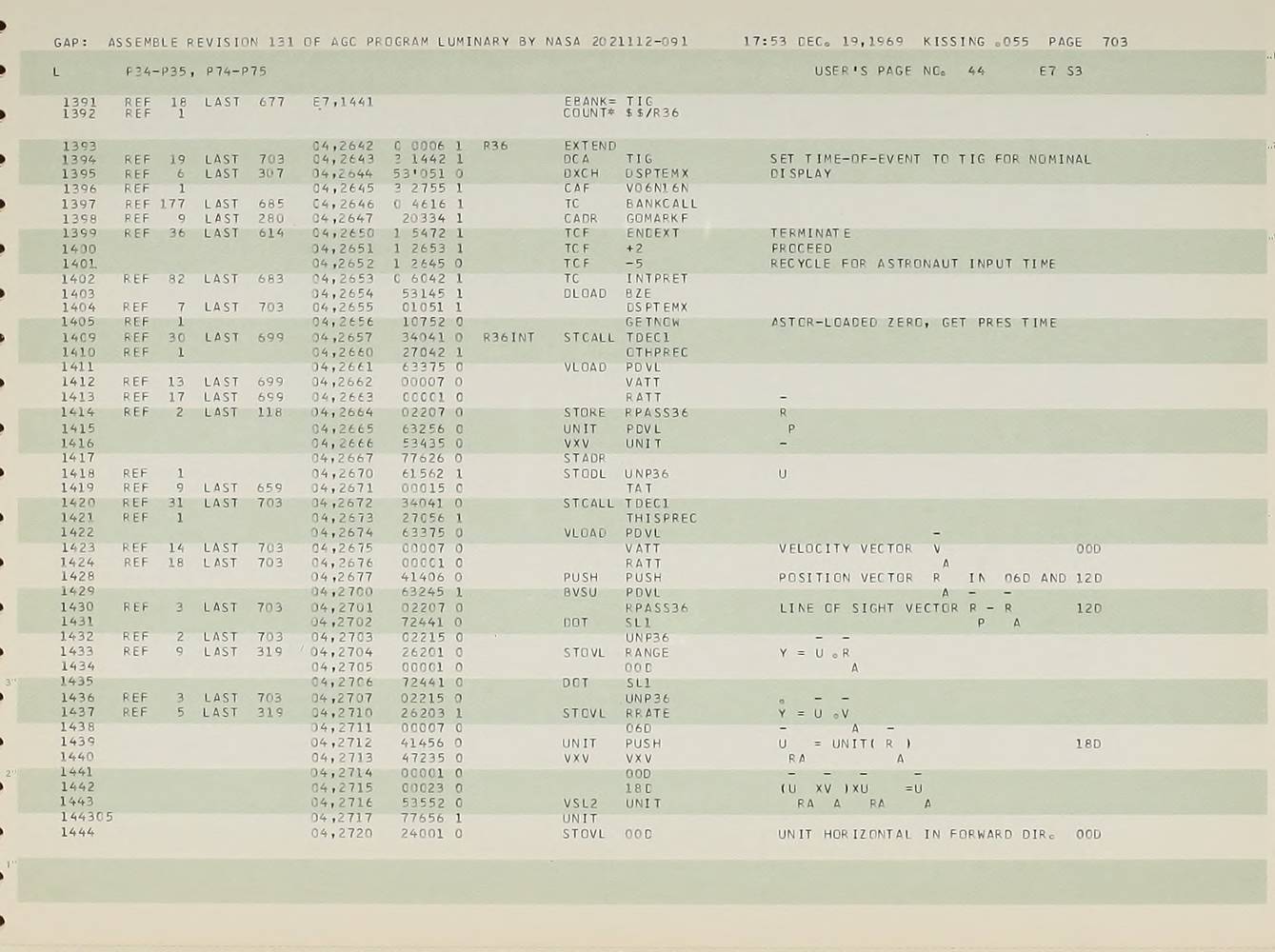Viewport: 1275px width, 952px height.
Task: Click the operand 'ENDEXT'
Action: 652,233
